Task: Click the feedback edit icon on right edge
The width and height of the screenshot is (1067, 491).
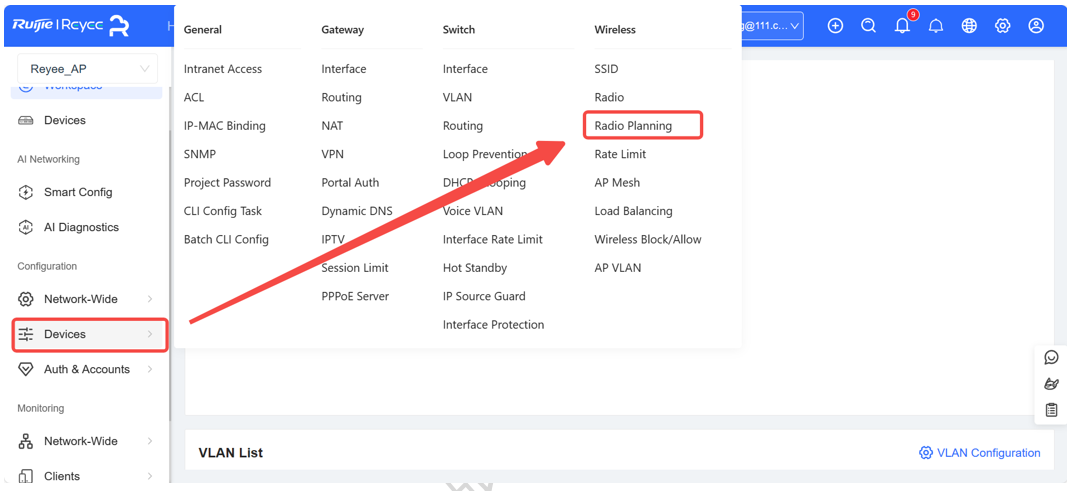Action: [1051, 384]
